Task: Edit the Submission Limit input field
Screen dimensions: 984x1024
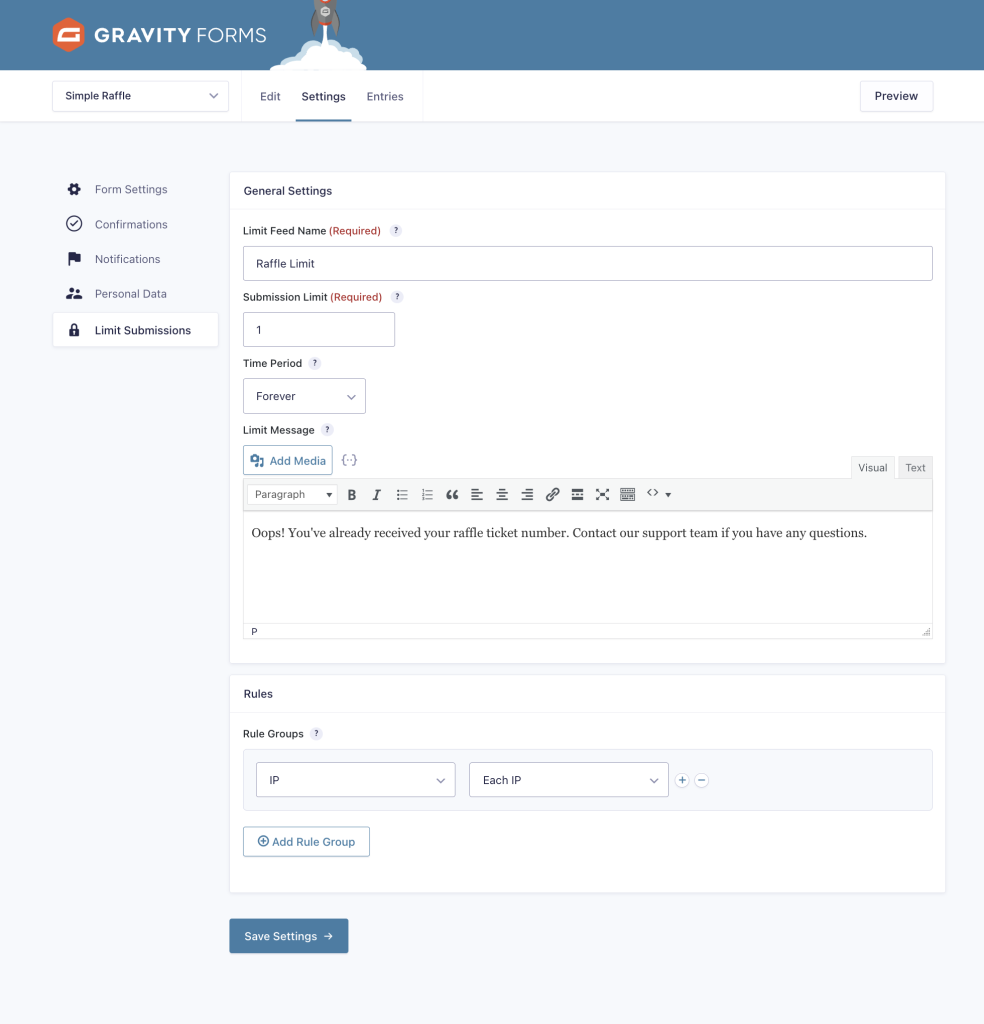Action: coord(318,329)
